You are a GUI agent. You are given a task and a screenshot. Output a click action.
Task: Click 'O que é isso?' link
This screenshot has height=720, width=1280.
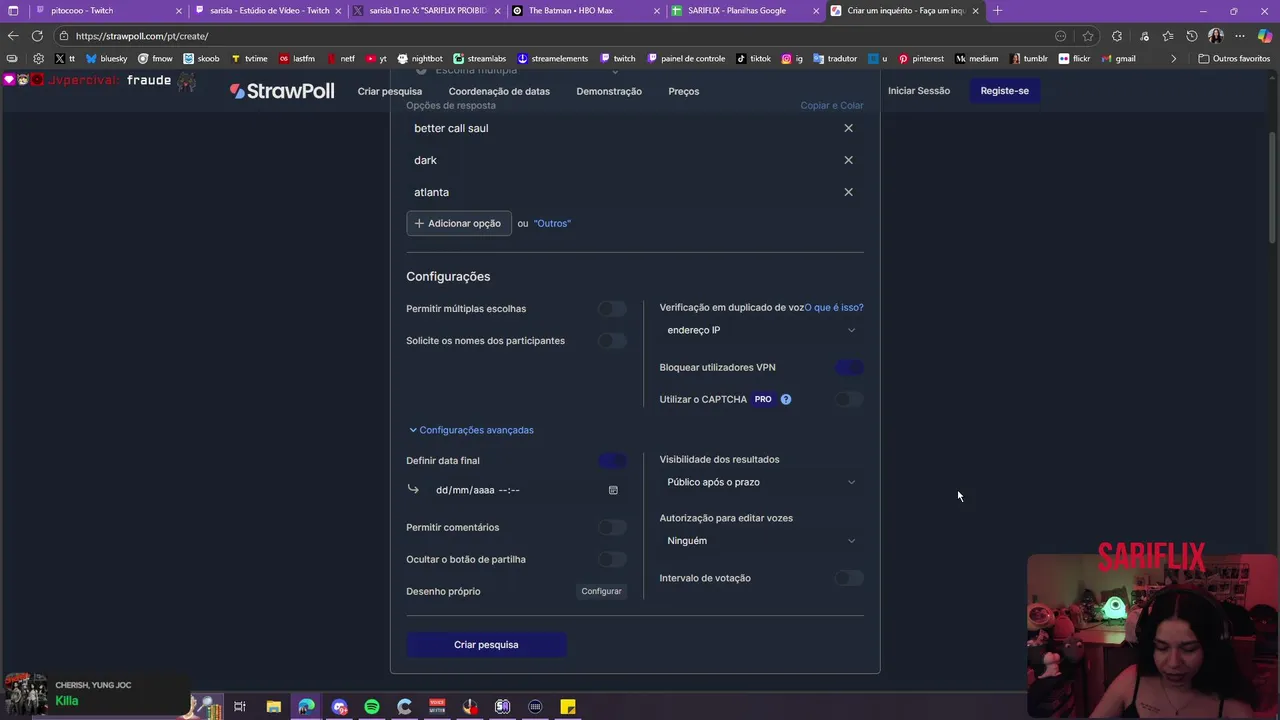834,308
